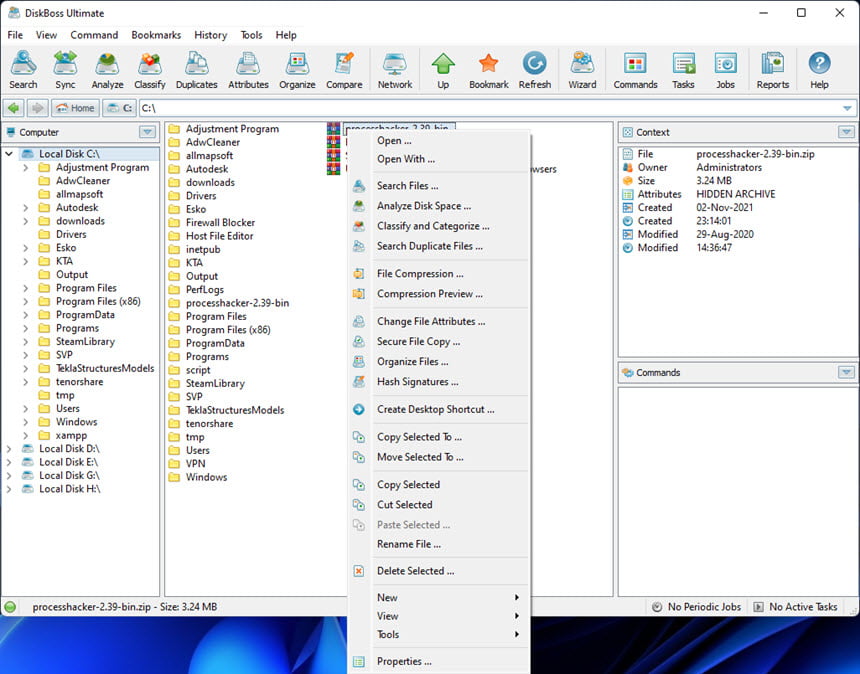Screen dimensions: 860x674
Task: Click the HIDDEN ARCHIVE attributes value
Action: 735,194
